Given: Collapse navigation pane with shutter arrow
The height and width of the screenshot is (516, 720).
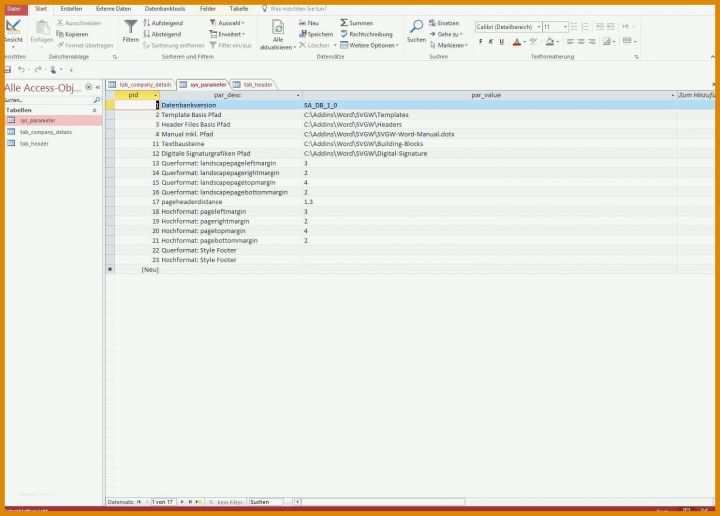Looking at the screenshot, I should pyautogui.click(x=98, y=87).
